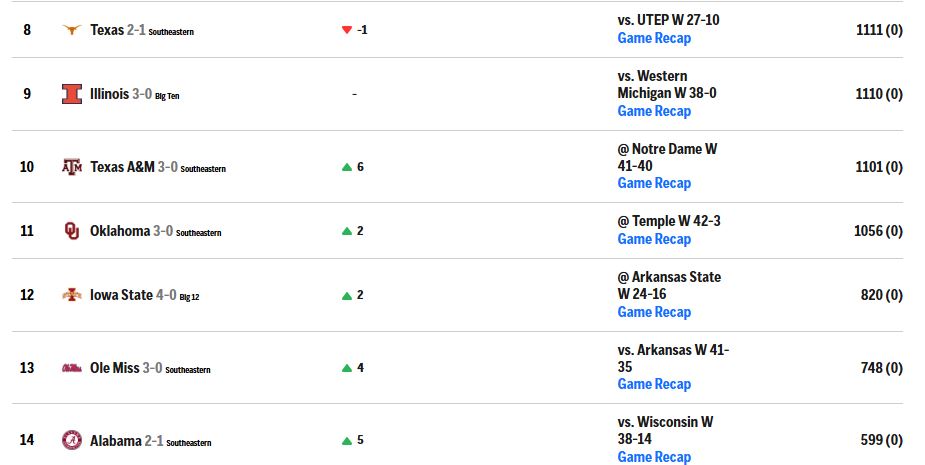This screenshot has width=925, height=465.
Task: Click the red down arrow for Texas
Action: point(347,30)
